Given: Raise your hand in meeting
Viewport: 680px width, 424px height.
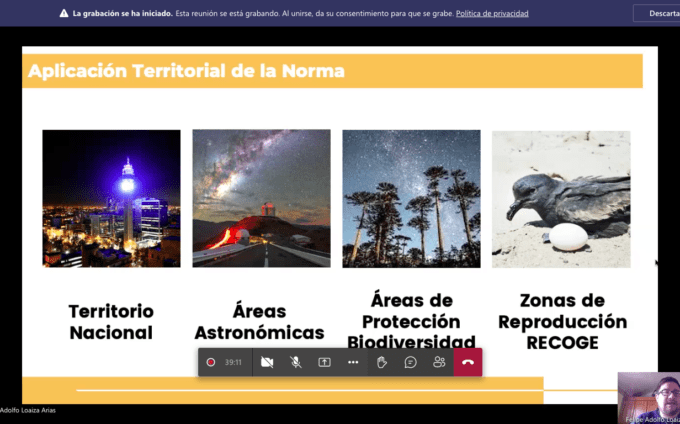Looking at the screenshot, I should 382,362.
